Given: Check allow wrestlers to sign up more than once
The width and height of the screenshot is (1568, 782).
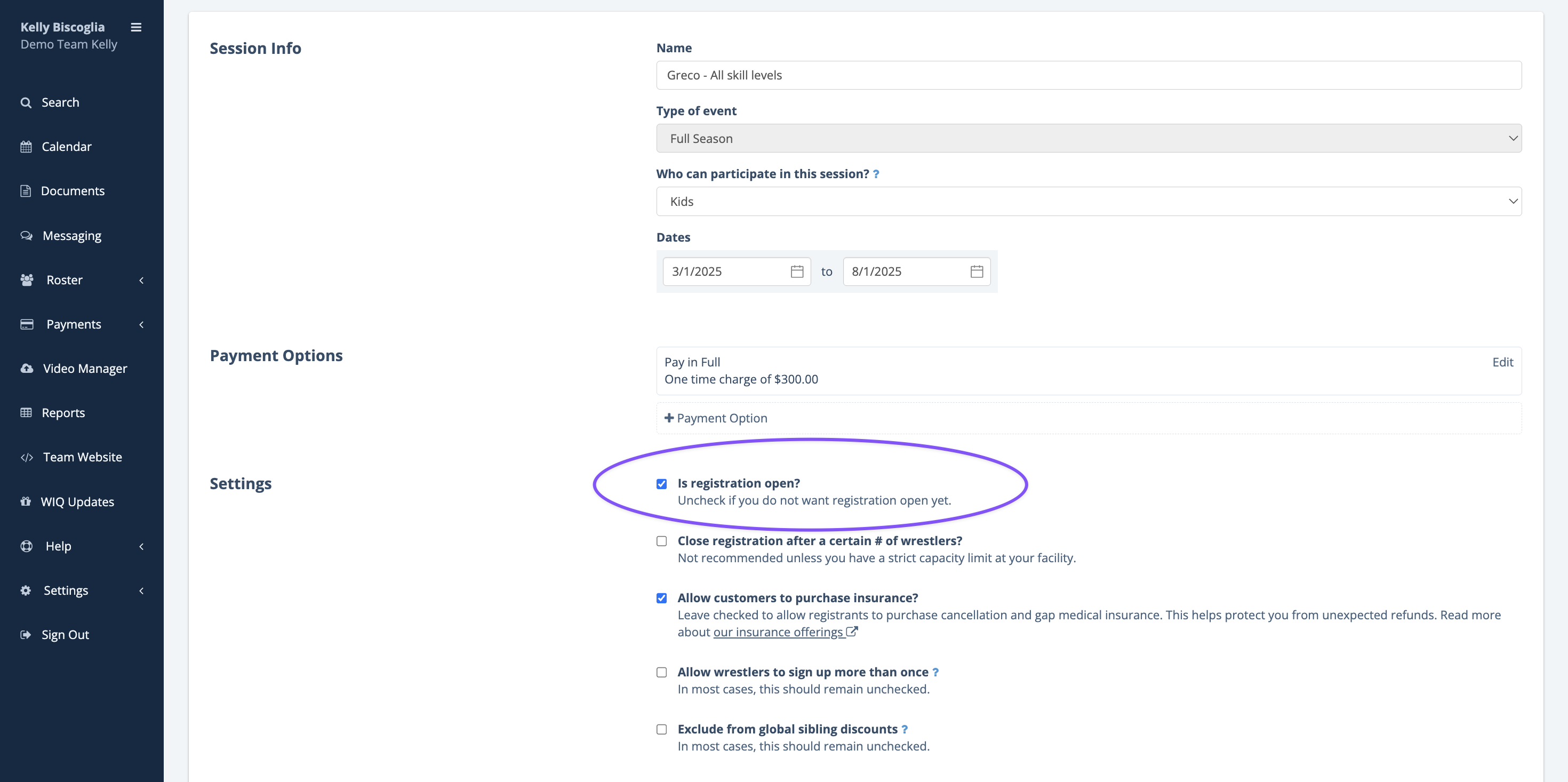Looking at the screenshot, I should (x=662, y=673).
